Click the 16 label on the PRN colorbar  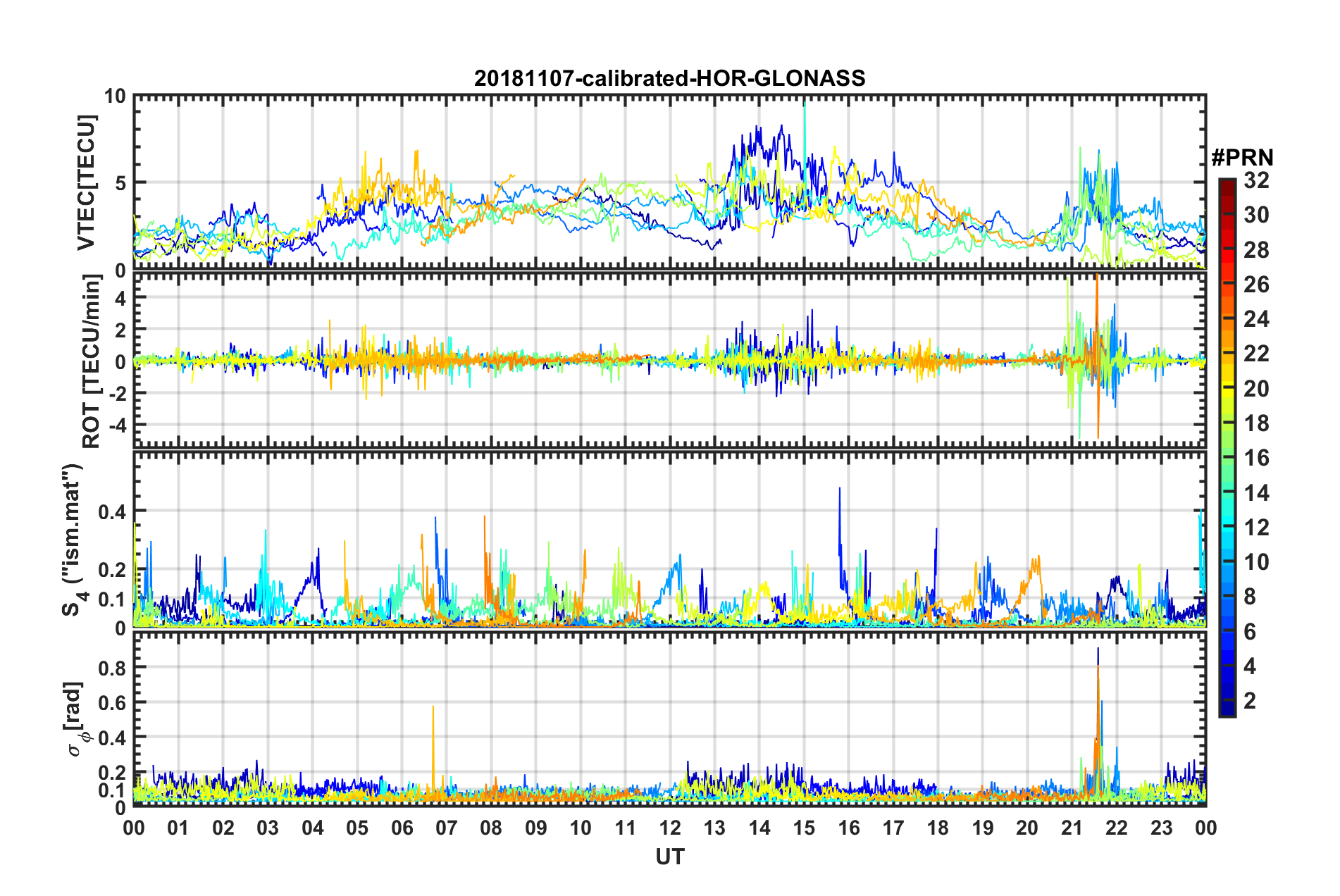coord(1256,458)
